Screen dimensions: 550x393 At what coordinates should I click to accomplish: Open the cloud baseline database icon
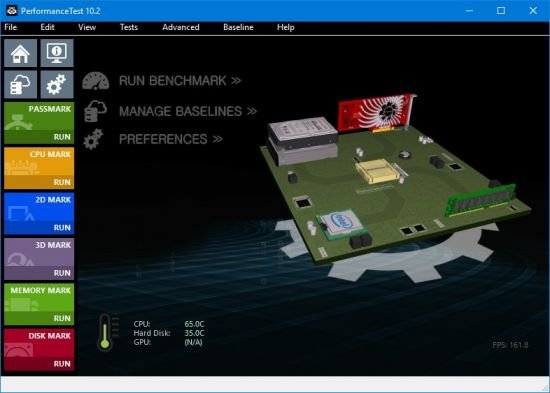20,85
